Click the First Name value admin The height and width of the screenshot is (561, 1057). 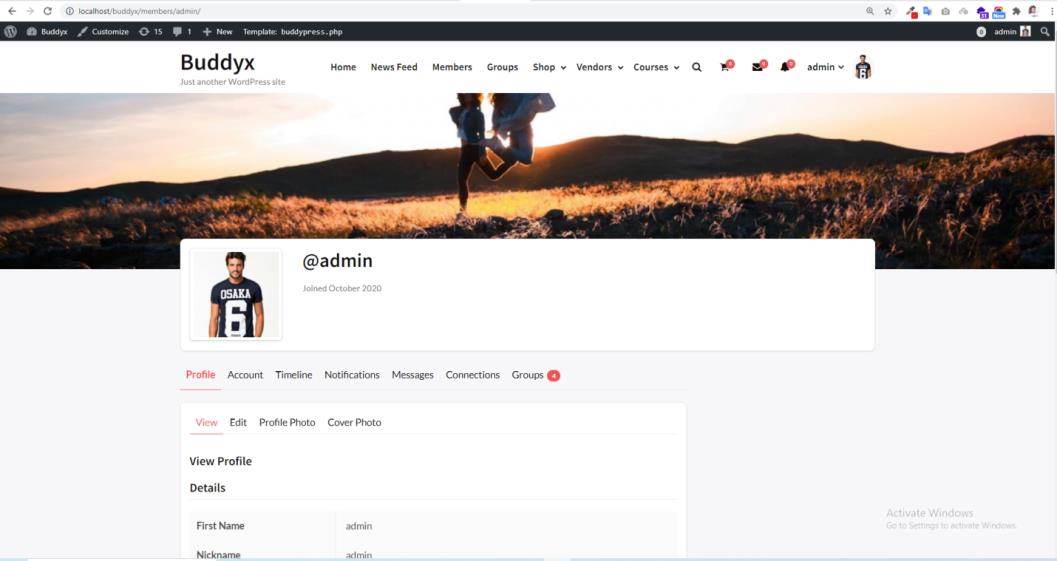coord(359,526)
